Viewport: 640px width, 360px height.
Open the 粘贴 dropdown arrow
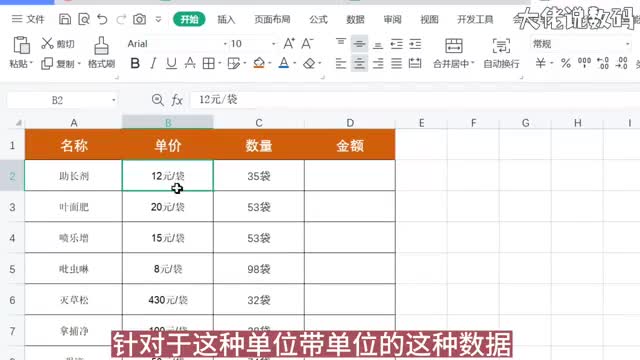[x=31, y=64]
